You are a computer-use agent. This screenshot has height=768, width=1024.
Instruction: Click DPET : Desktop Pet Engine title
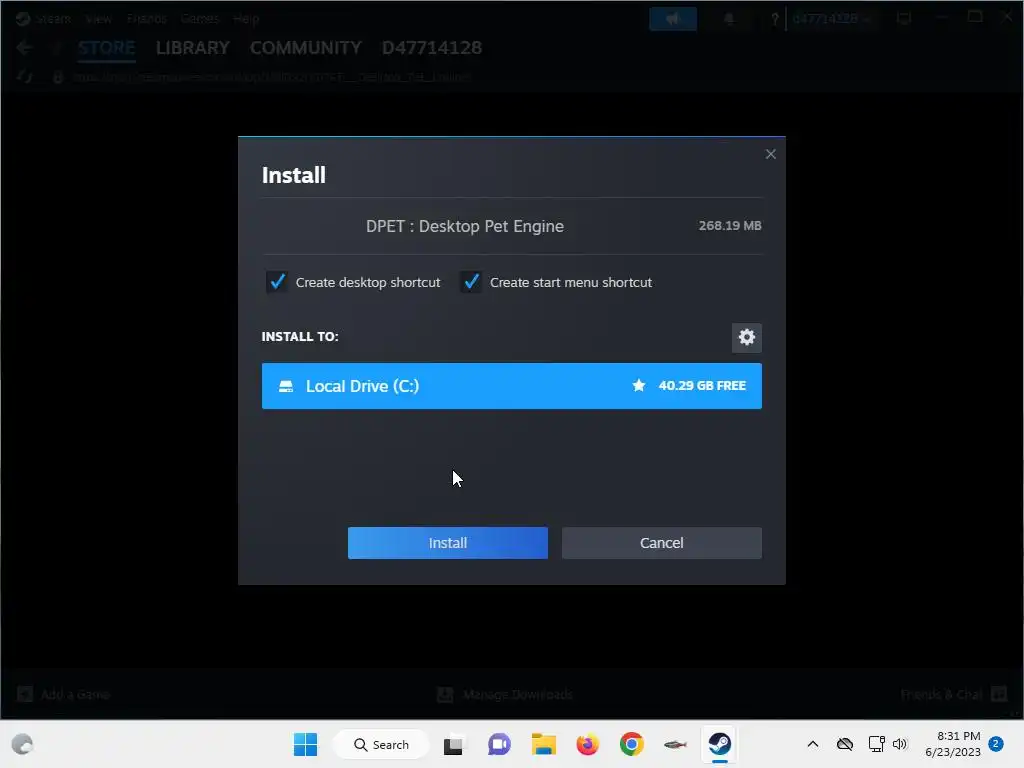click(464, 226)
